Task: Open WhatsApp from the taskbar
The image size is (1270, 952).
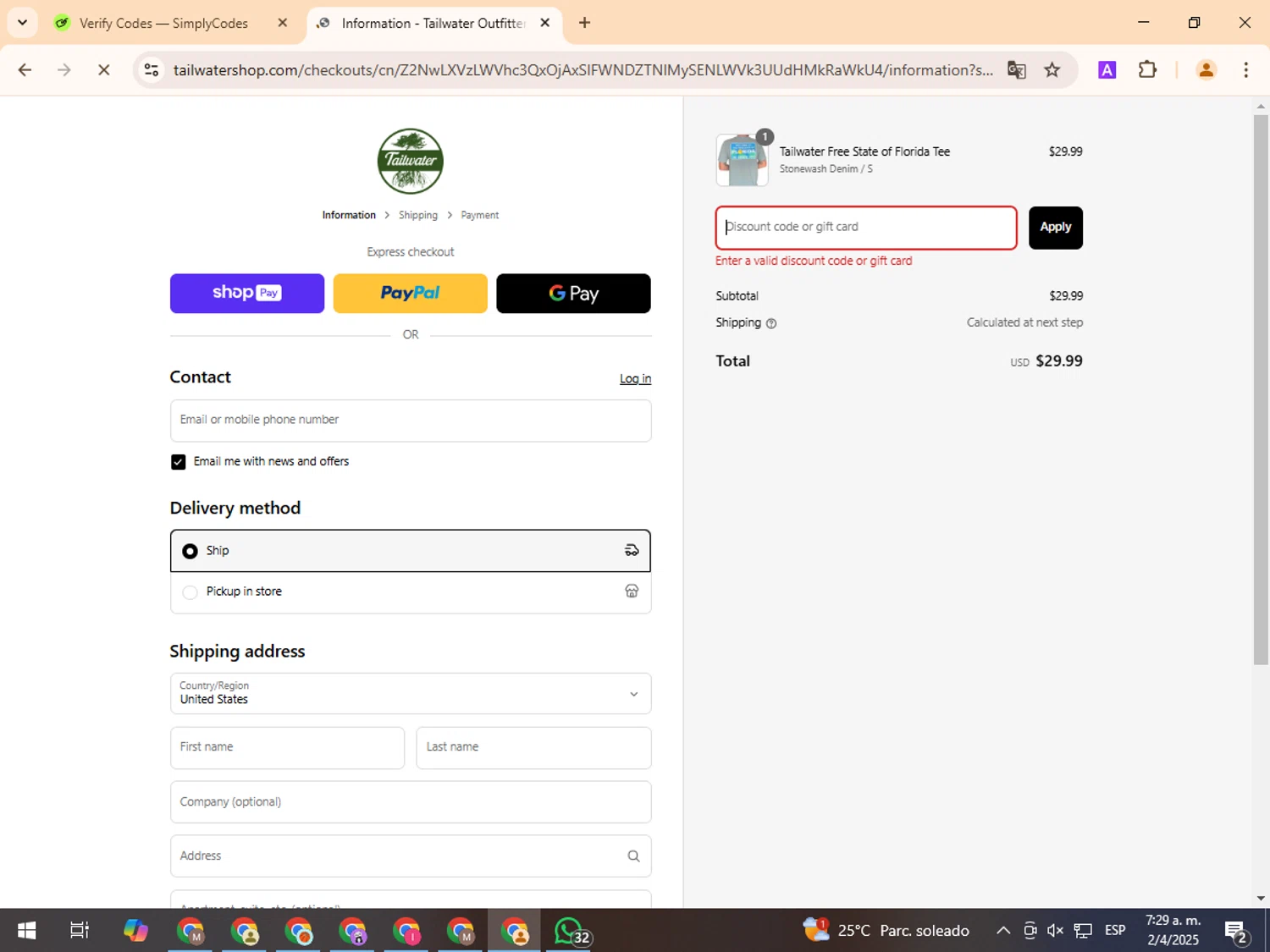Action: click(570, 931)
